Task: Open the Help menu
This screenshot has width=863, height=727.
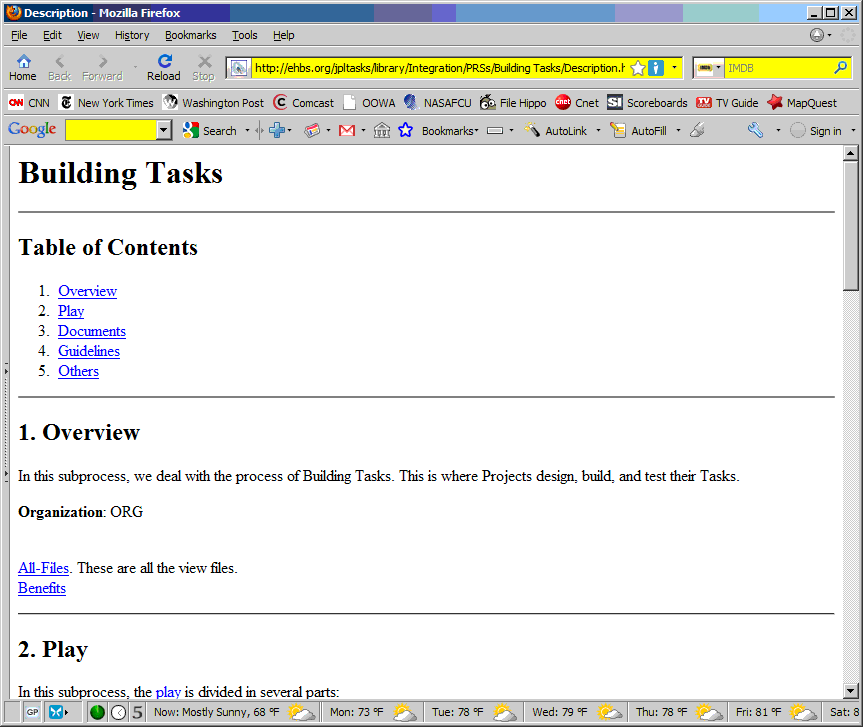Action: (283, 35)
